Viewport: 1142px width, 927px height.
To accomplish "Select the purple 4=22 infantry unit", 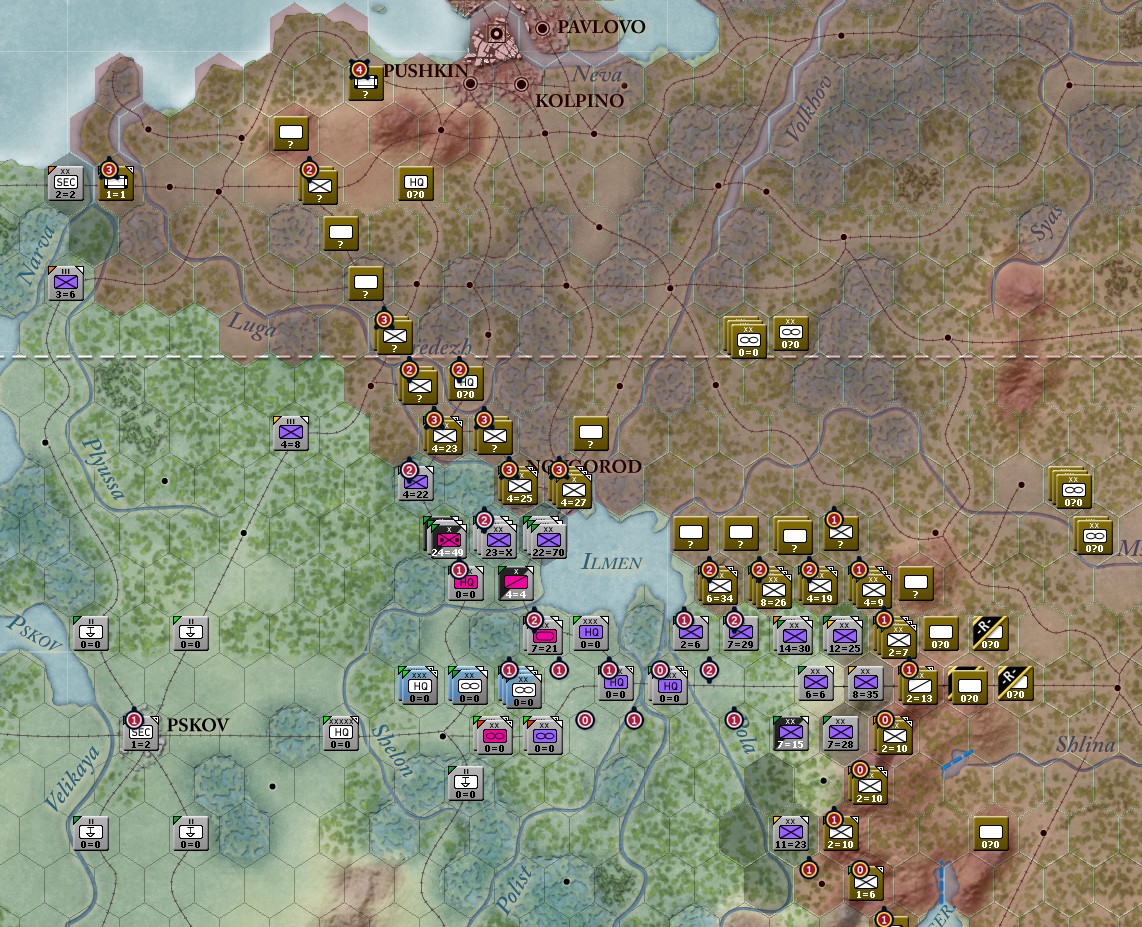I will click(415, 483).
